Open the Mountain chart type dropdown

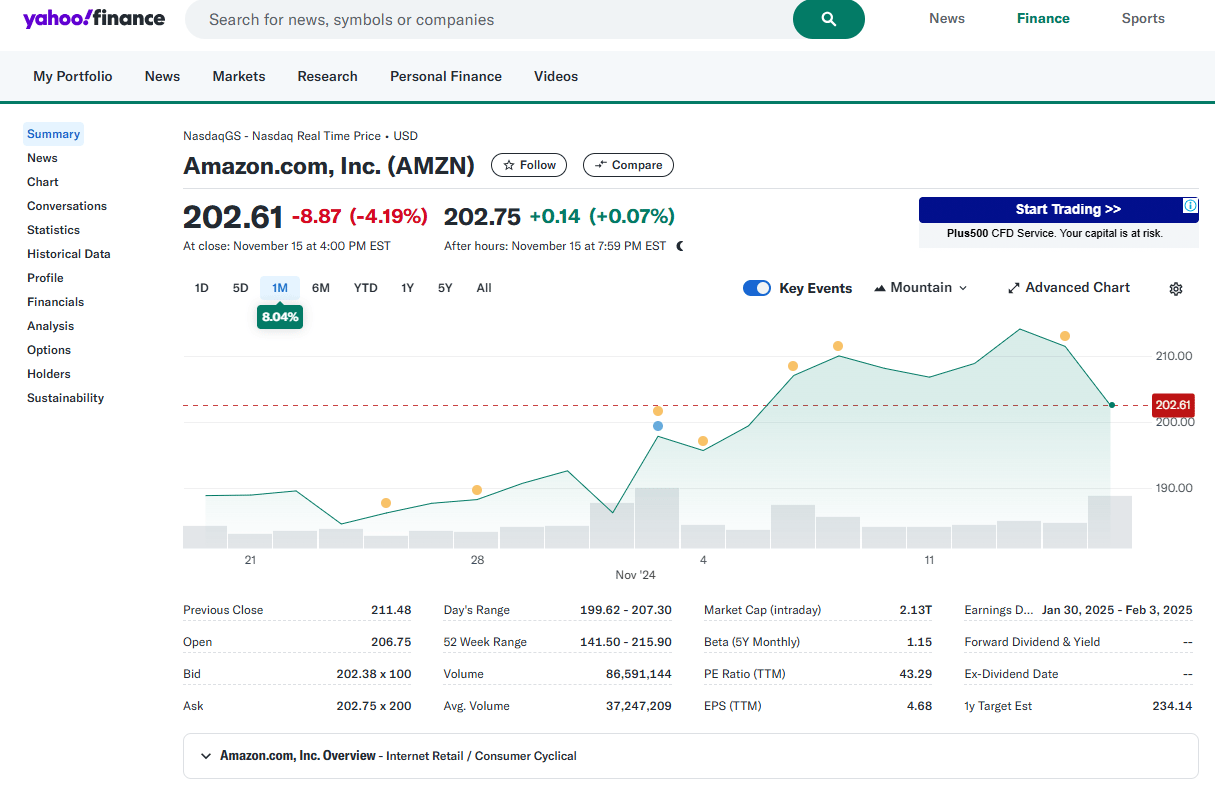[x=921, y=288]
